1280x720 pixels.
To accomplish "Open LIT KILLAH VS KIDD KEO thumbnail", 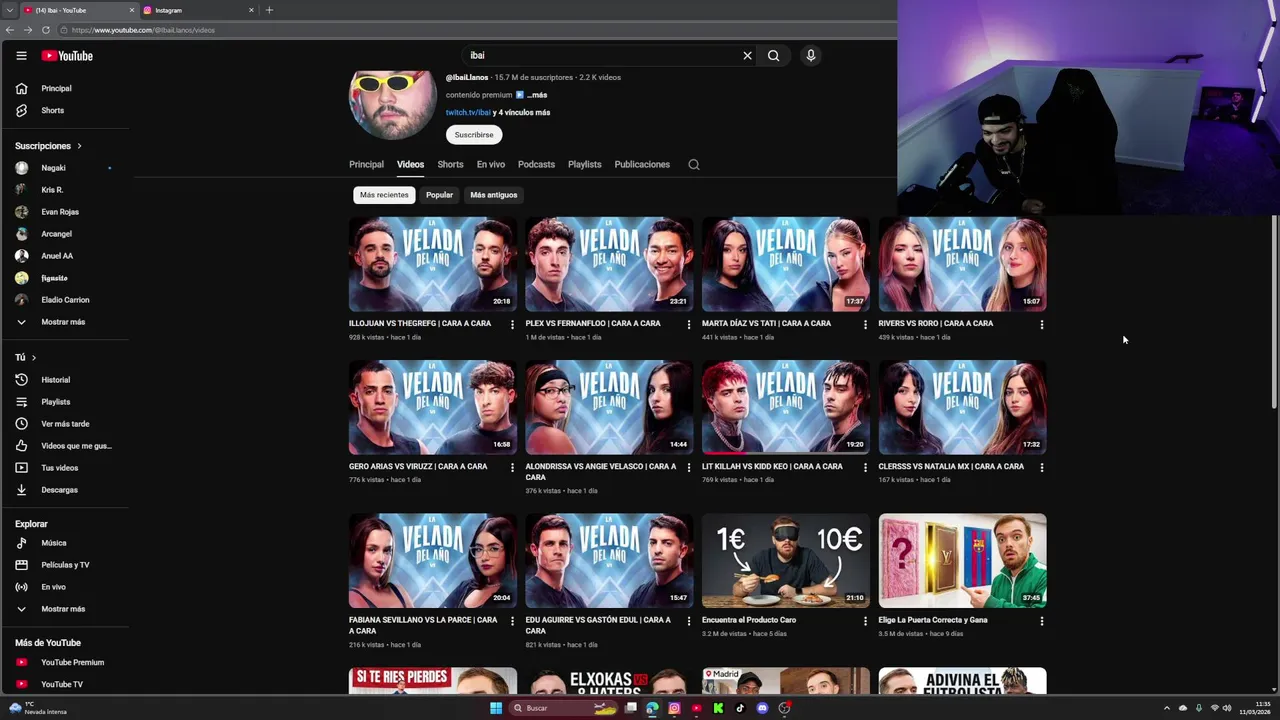I will tap(786, 407).
